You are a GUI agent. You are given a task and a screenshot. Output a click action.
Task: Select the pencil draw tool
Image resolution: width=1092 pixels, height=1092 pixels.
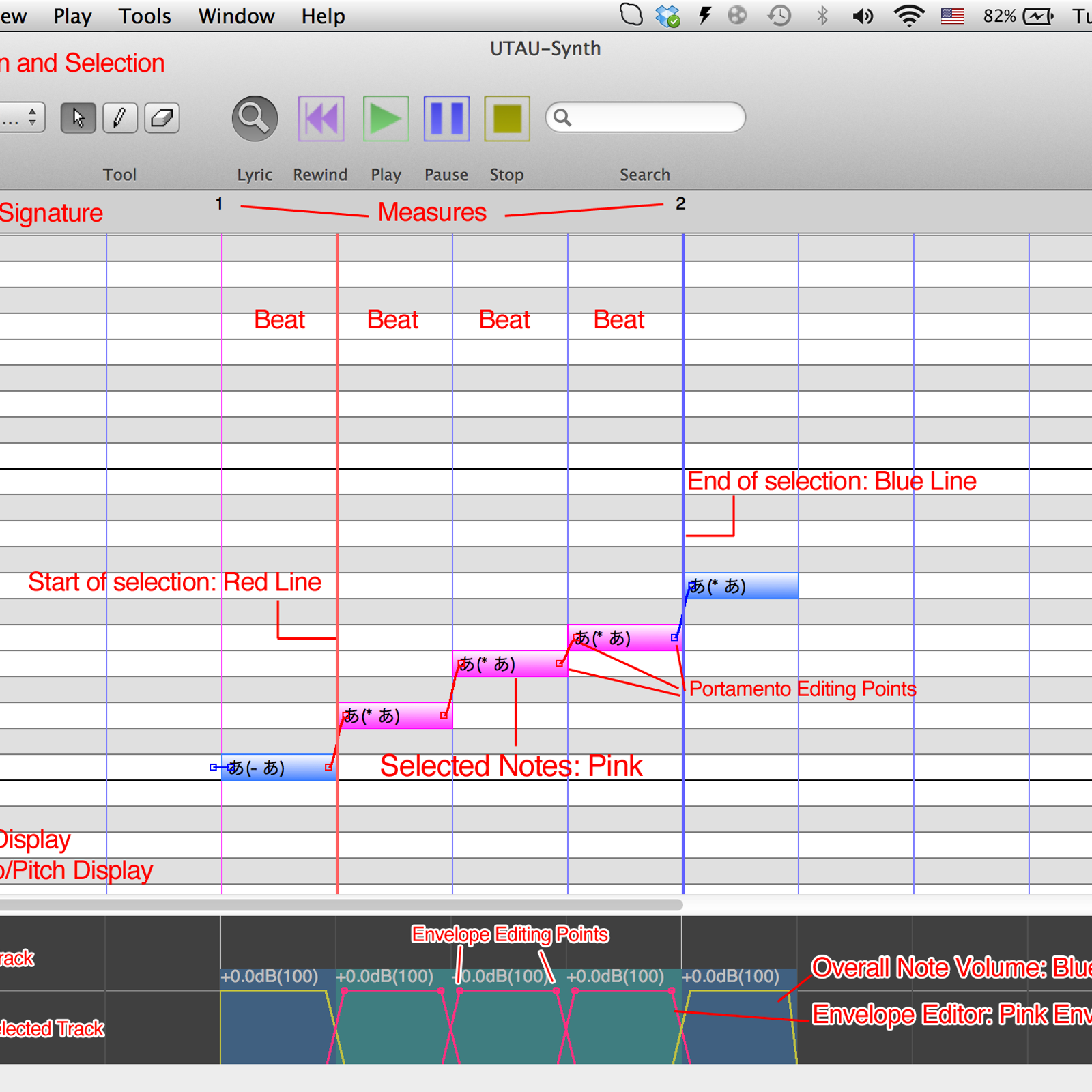click(x=119, y=118)
